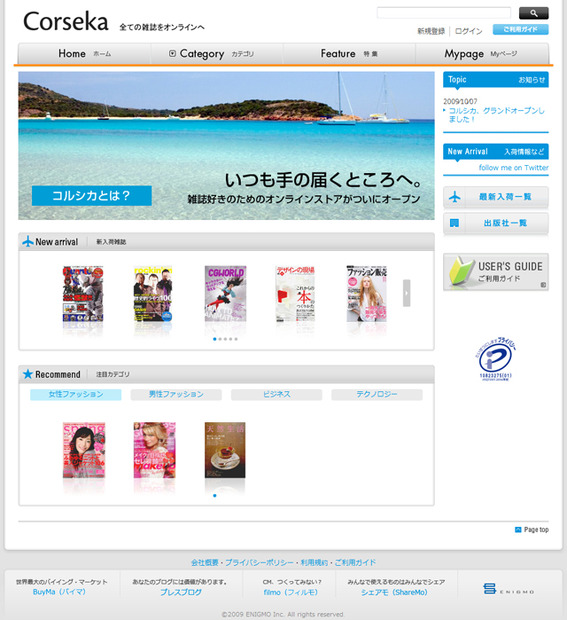The image size is (567, 620).
Task: Open the Mypage menu tab
Action: tap(482, 53)
